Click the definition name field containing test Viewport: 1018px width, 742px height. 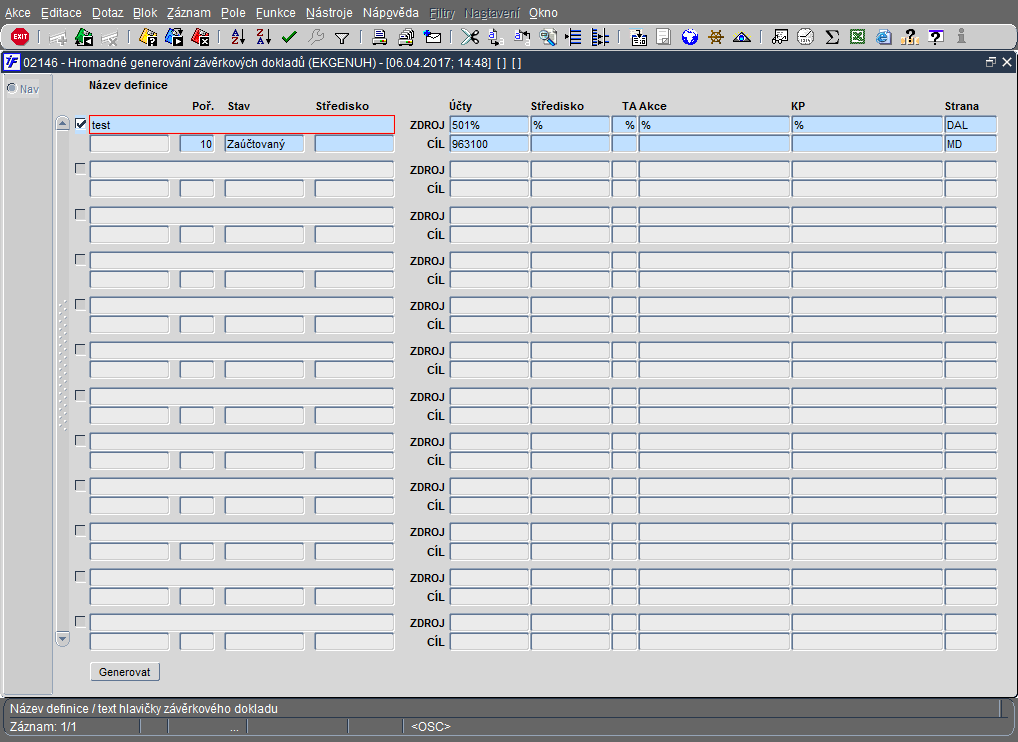click(242, 125)
